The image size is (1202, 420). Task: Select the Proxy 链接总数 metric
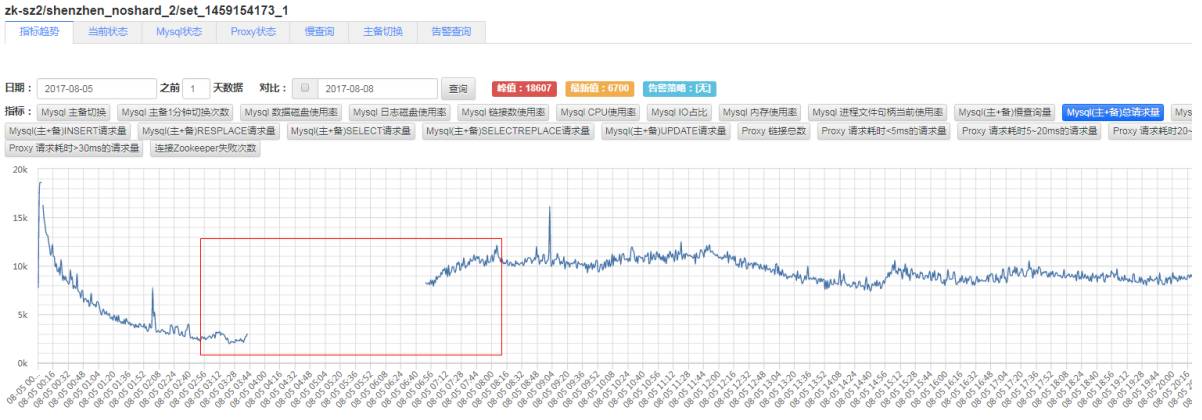click(x=774, y=131)
